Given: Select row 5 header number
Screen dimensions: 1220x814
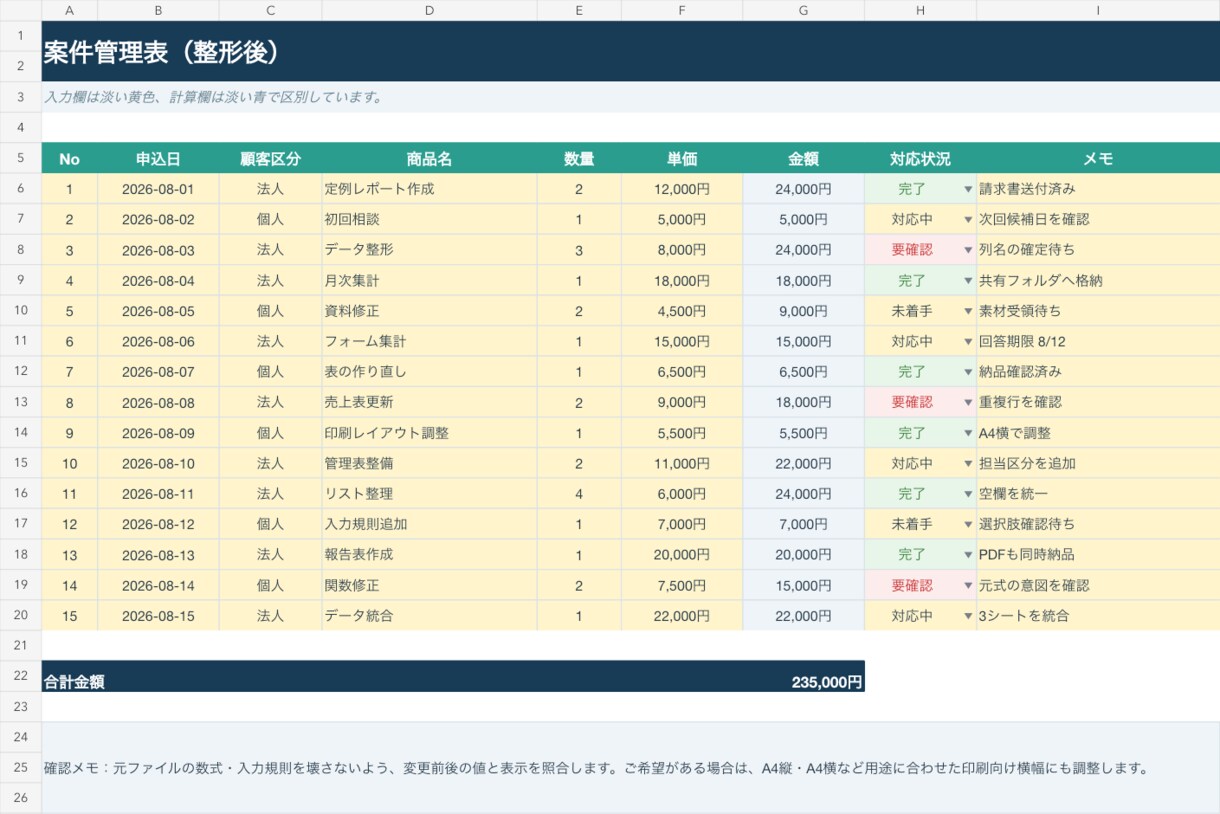Looking at the screenshot, I should coord(20,158).
